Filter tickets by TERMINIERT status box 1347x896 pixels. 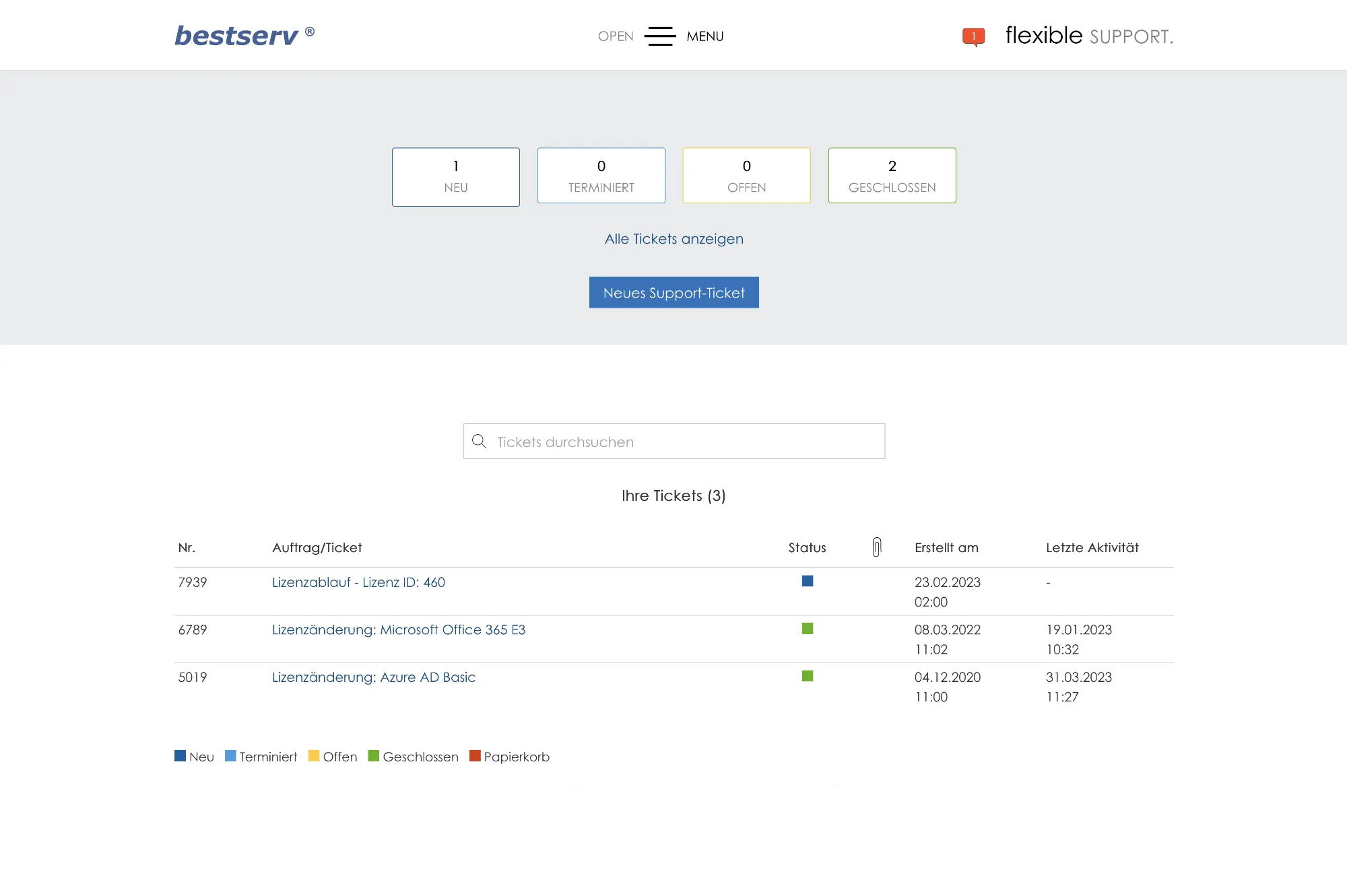tap(601, 176)
